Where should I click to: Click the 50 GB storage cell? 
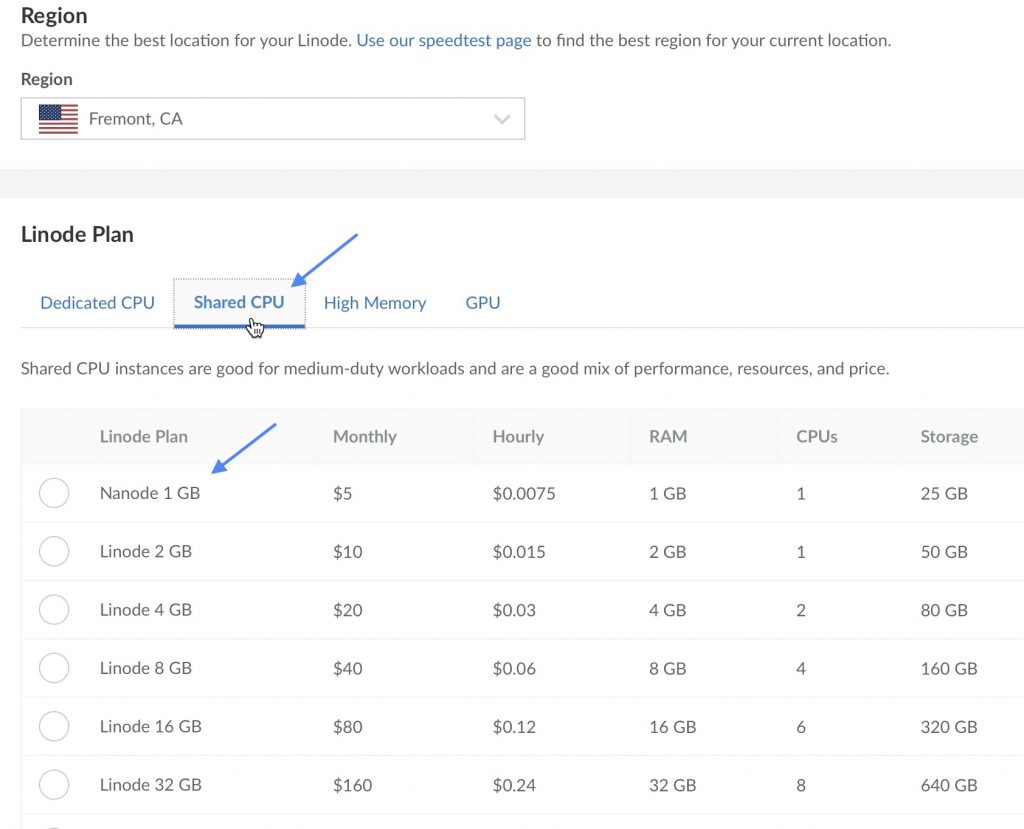(944, 552)
